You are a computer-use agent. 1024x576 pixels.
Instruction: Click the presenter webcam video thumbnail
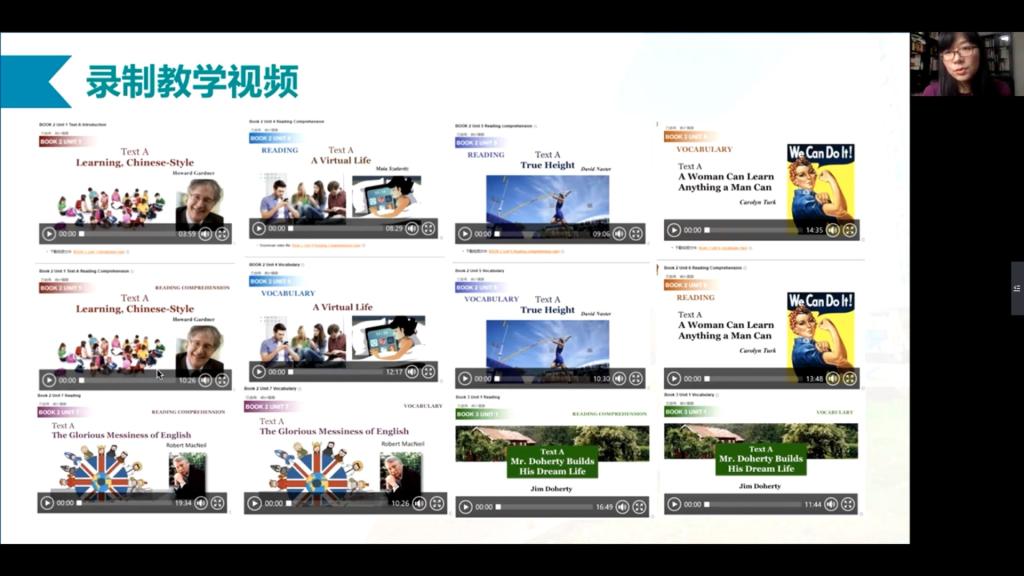pos(967,64)
